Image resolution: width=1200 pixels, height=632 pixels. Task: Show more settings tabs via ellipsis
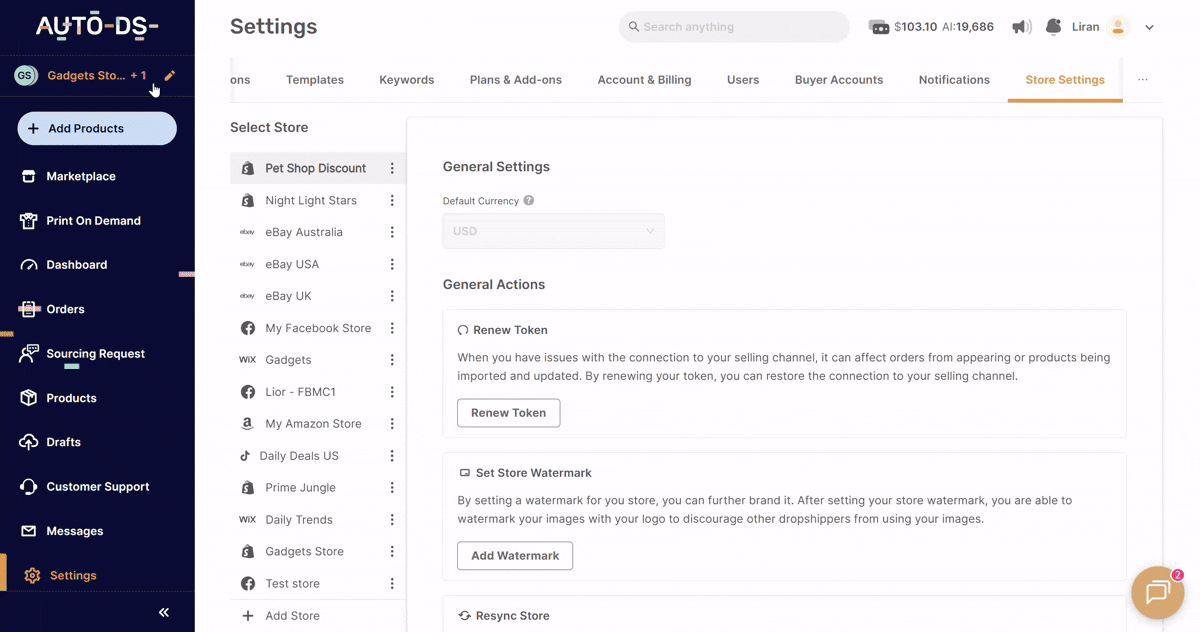point(1142,80)
